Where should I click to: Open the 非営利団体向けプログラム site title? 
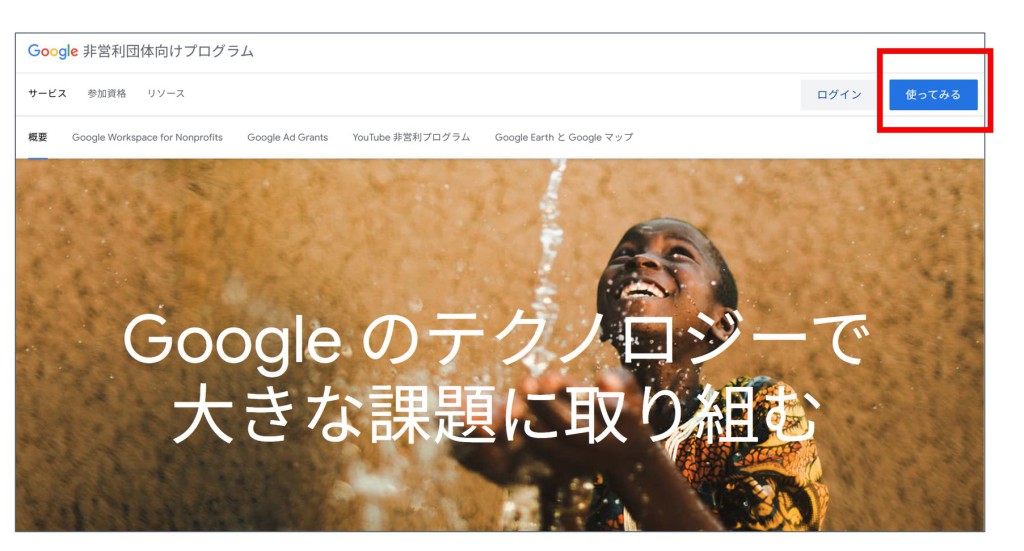pyautogui.click(x=168, y=52)
